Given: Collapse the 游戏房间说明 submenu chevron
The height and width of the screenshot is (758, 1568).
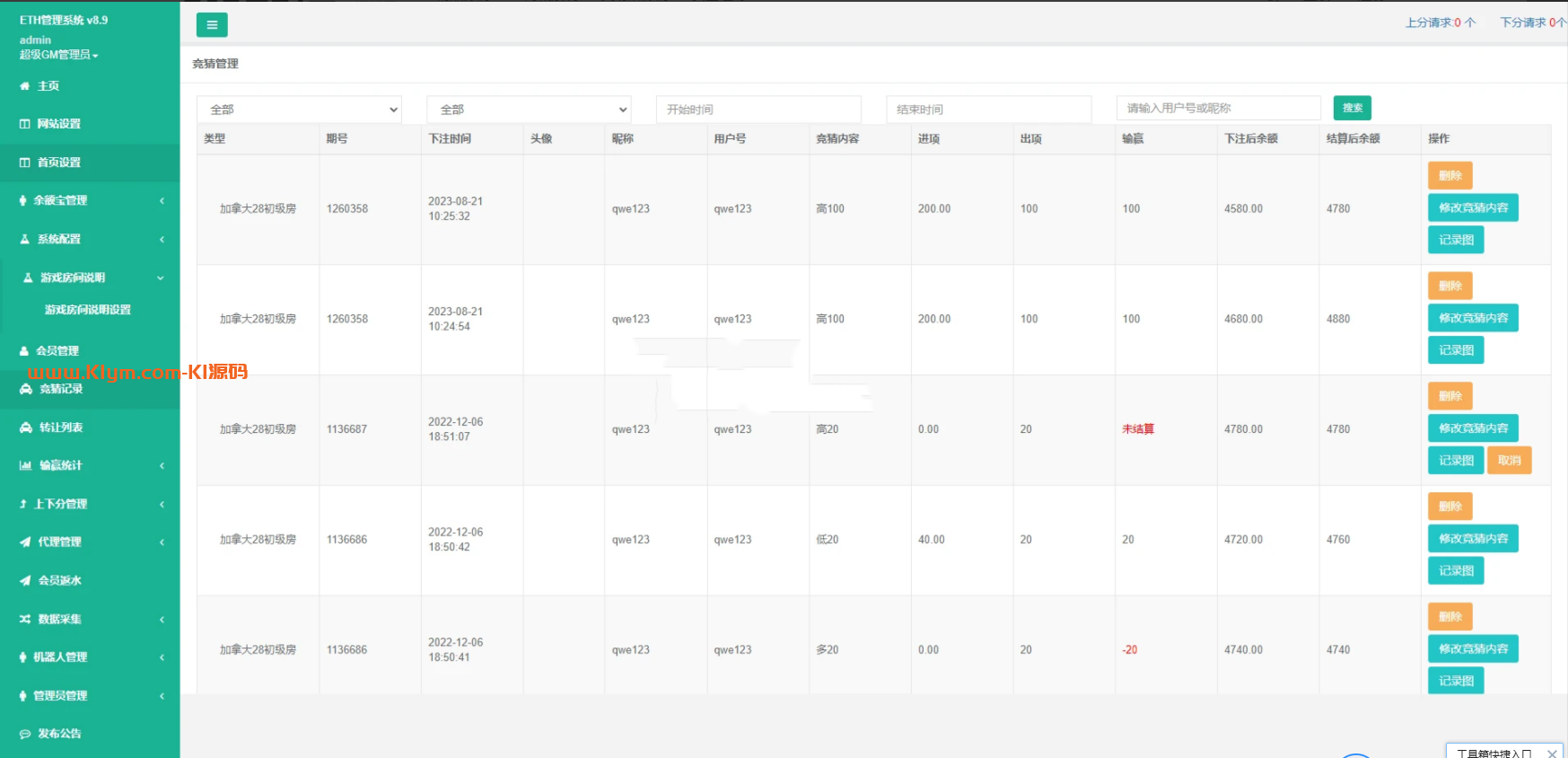Looking at the screenshot, I should (x=161, y=278).
